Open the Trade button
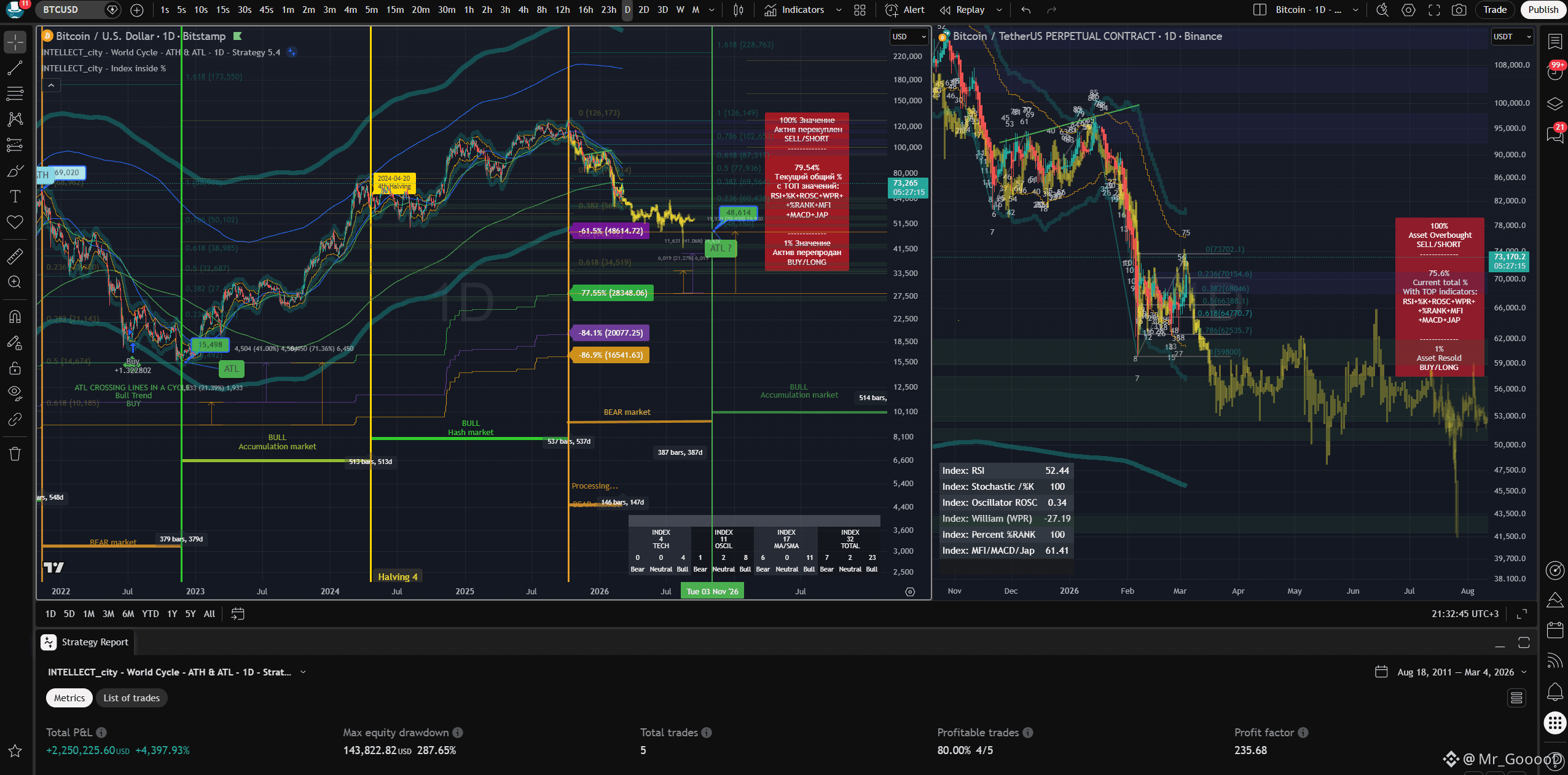The image size is (1568, 775). 1495,10
